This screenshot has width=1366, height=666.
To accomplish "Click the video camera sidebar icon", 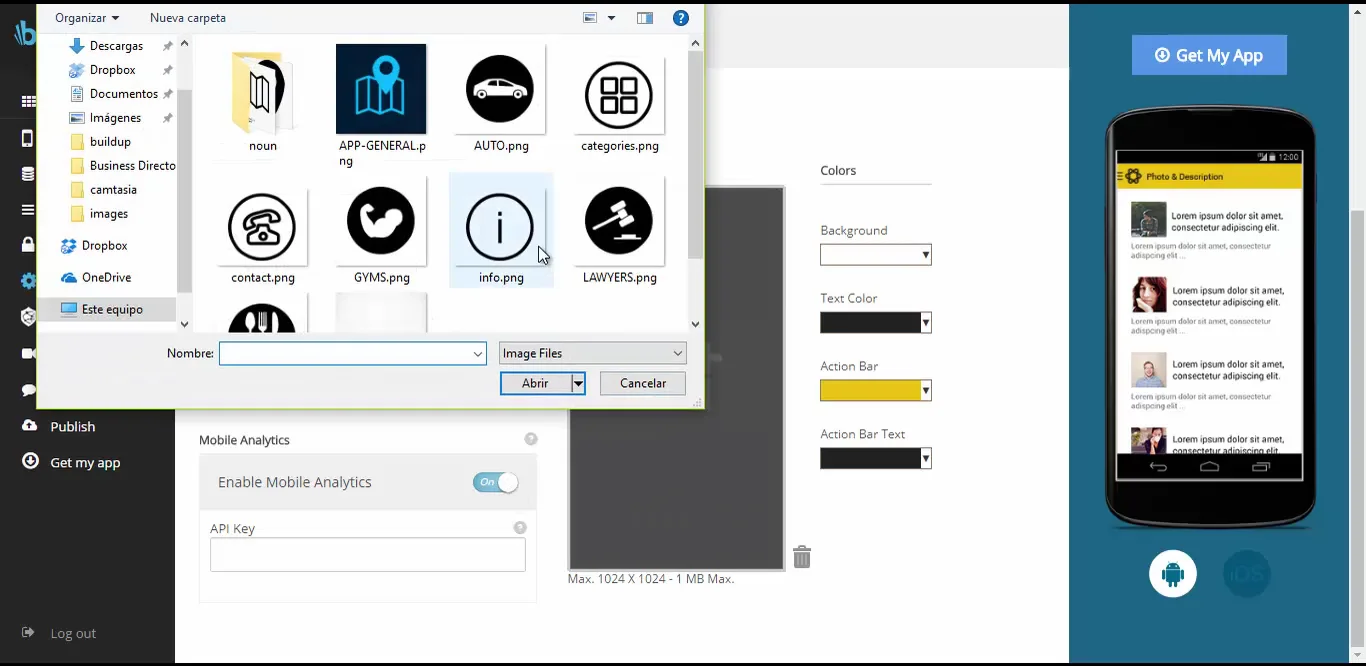I will coord(28,353).
